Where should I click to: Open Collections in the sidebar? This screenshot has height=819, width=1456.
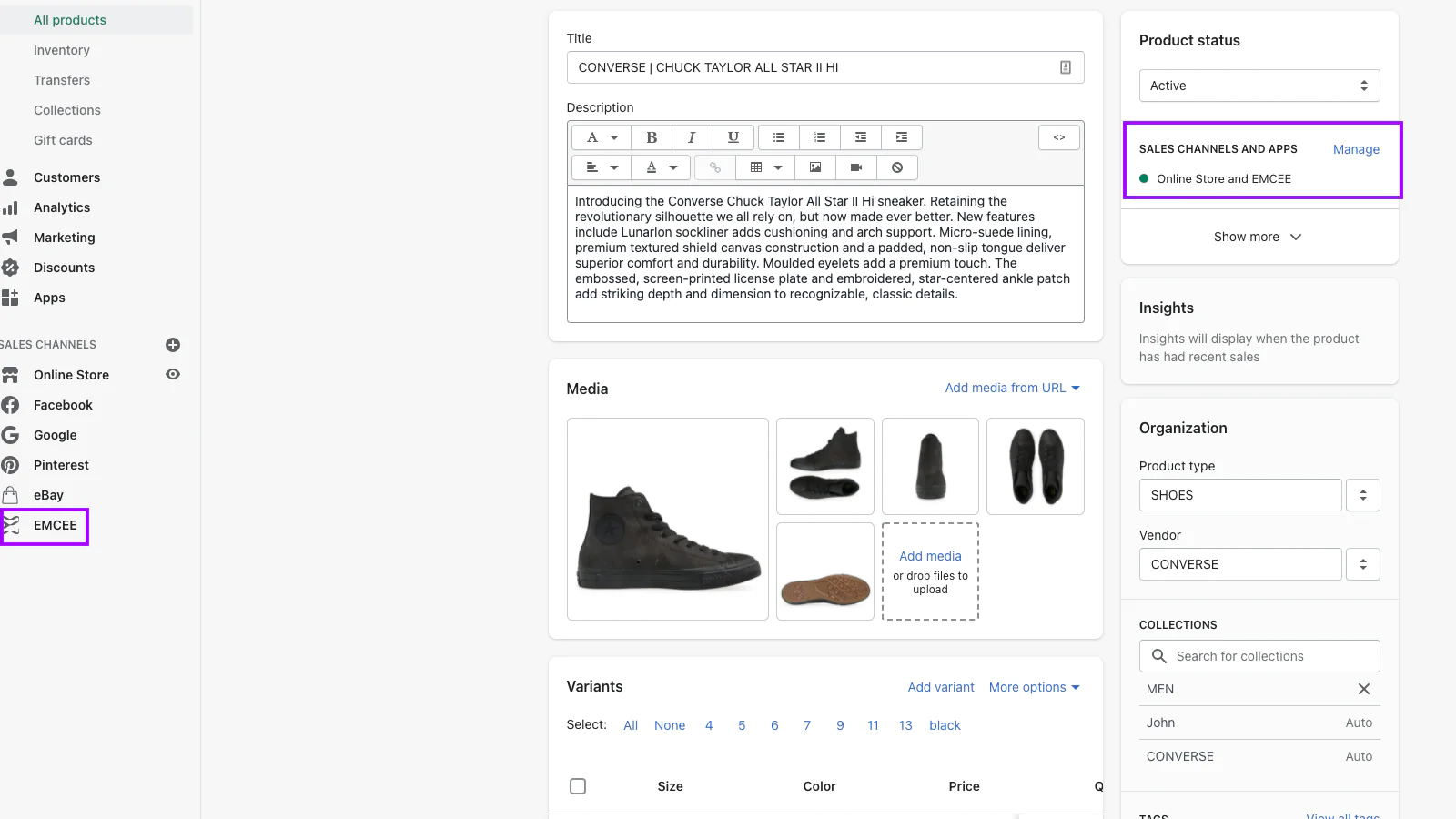(67, 110)
